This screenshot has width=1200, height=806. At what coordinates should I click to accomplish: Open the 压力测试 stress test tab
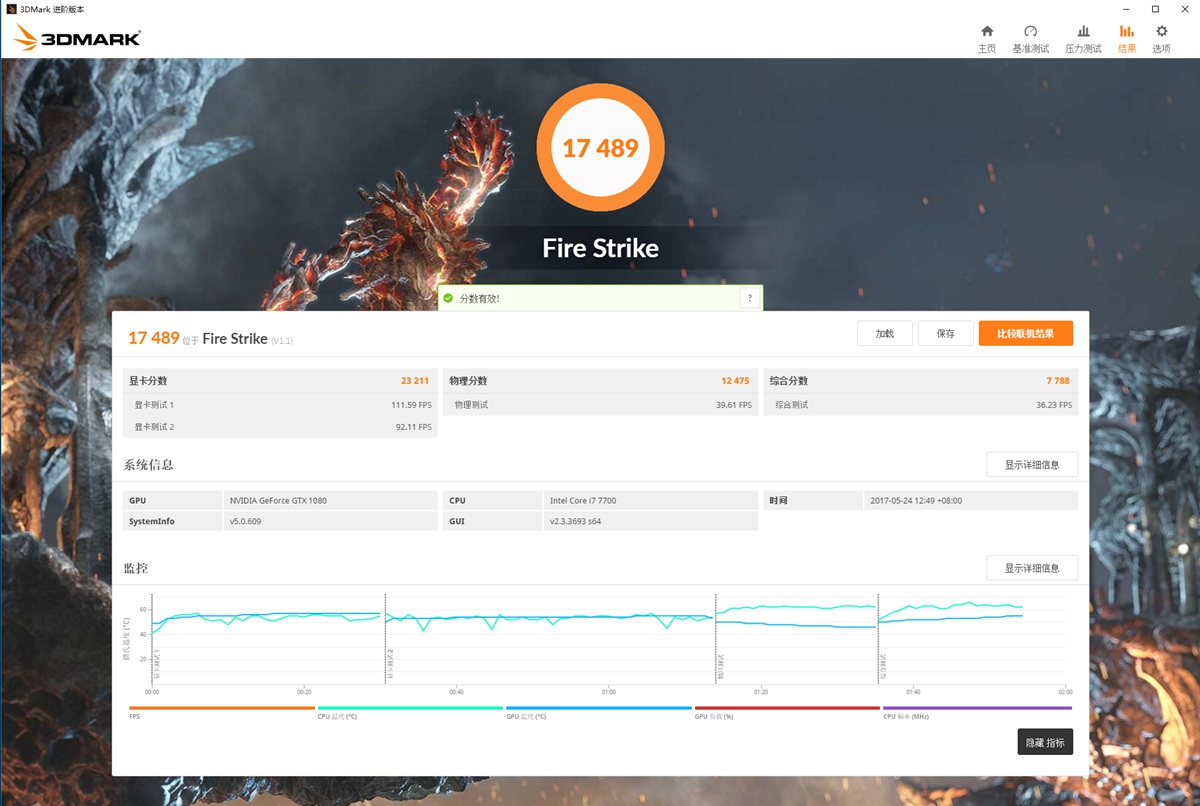pyautogui.click(x=1083, y=39)
